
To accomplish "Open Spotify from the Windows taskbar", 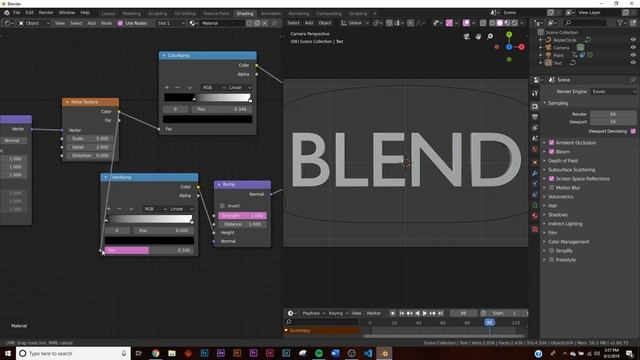I will [x=319, y=353].
